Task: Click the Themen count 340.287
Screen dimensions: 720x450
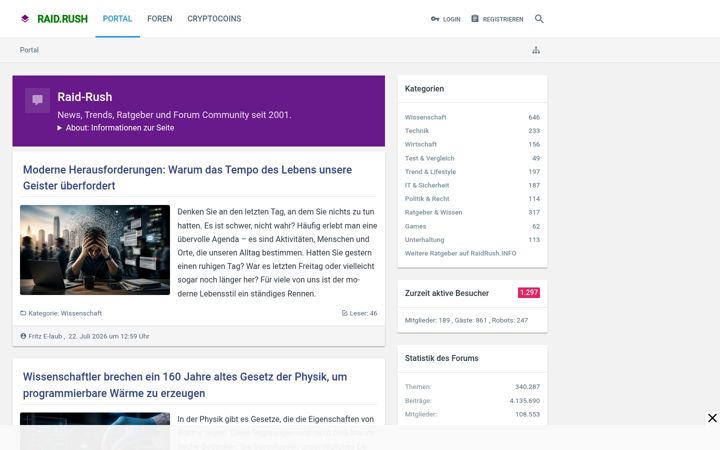Action: point(527,387)
